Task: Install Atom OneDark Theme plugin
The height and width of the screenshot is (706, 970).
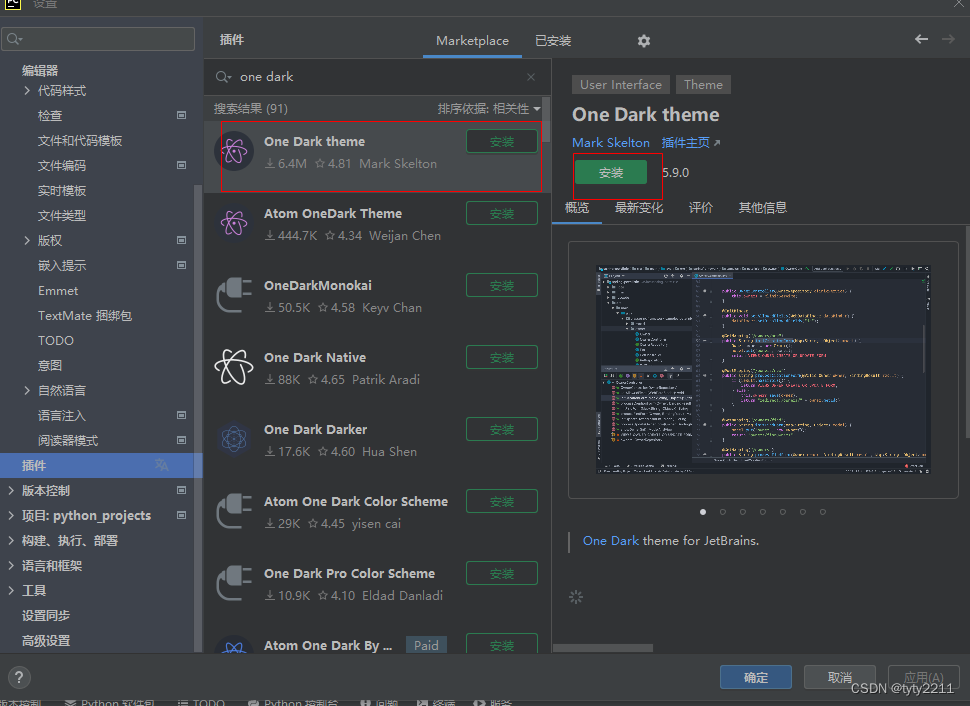Action: click(502, 213)
